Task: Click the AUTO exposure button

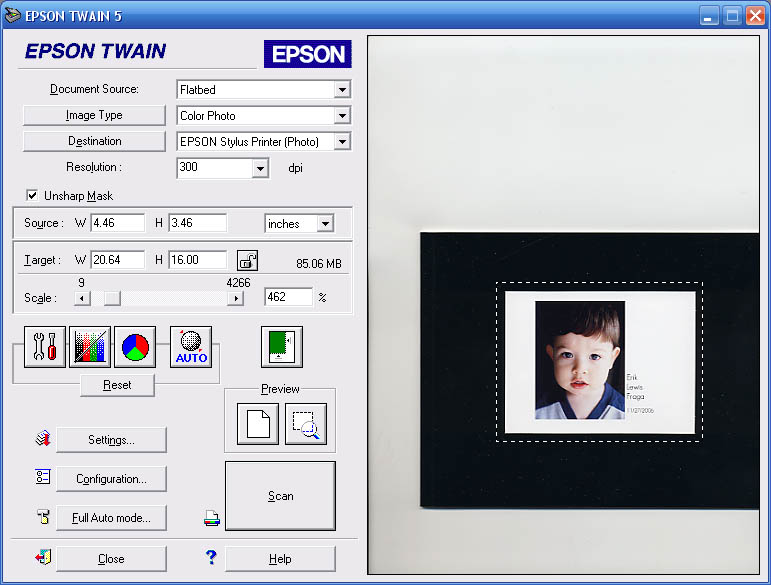Action: tap(191, 347)
